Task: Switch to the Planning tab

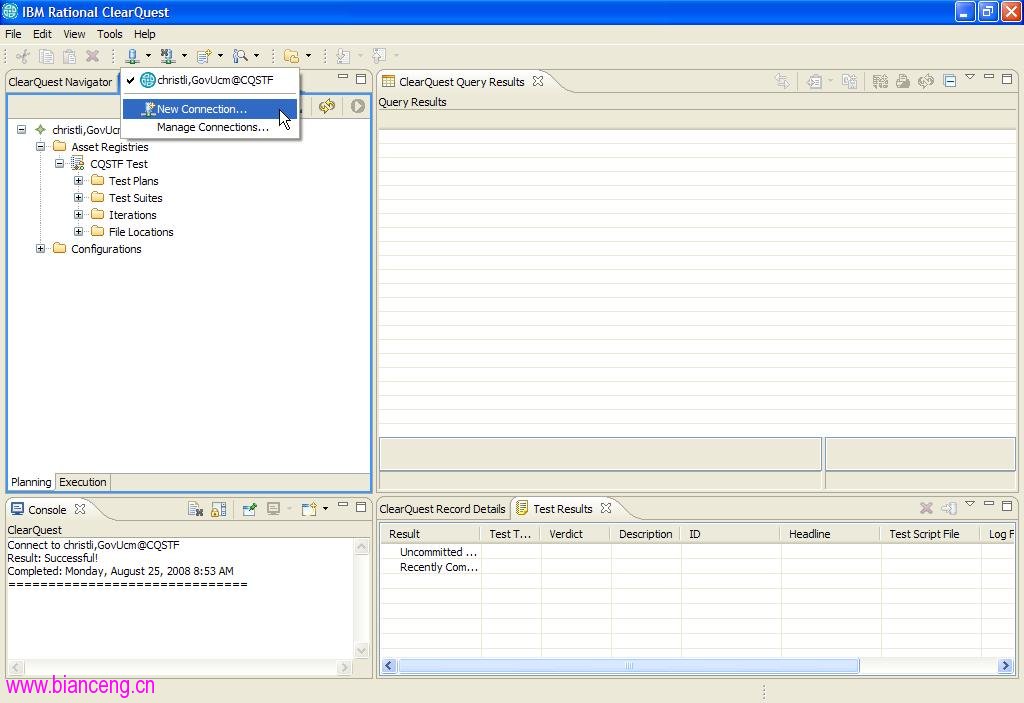Action: click(x=31, y=482)
